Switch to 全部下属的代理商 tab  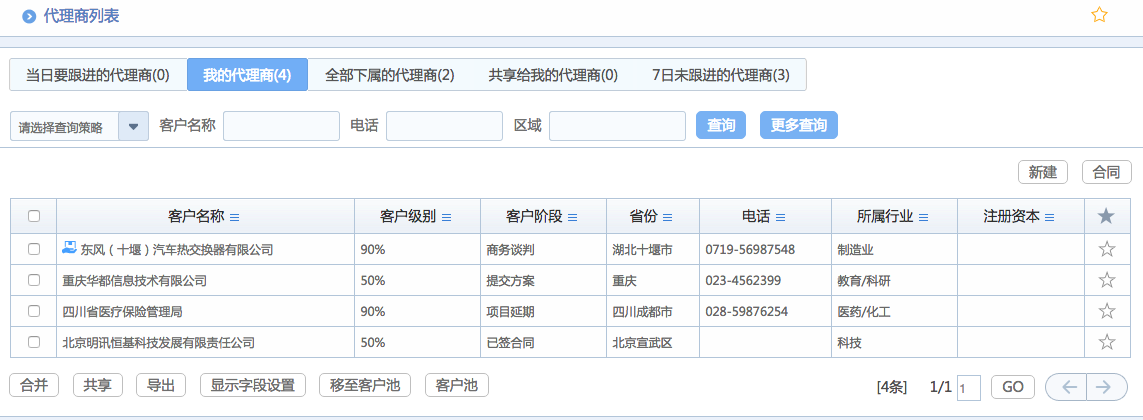[390, 75]
